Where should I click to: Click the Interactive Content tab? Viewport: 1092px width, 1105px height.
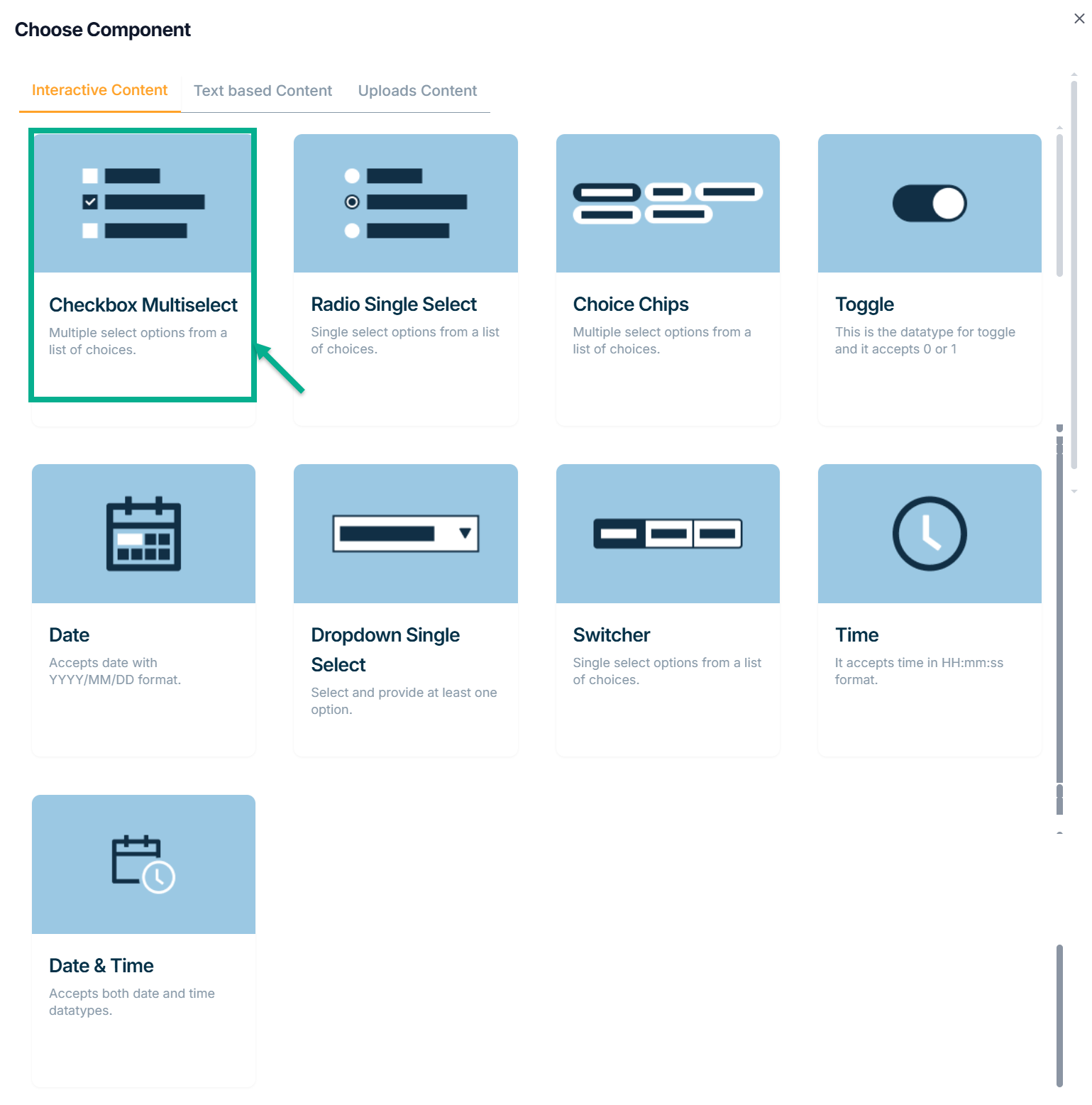click(x=99, y=90)
